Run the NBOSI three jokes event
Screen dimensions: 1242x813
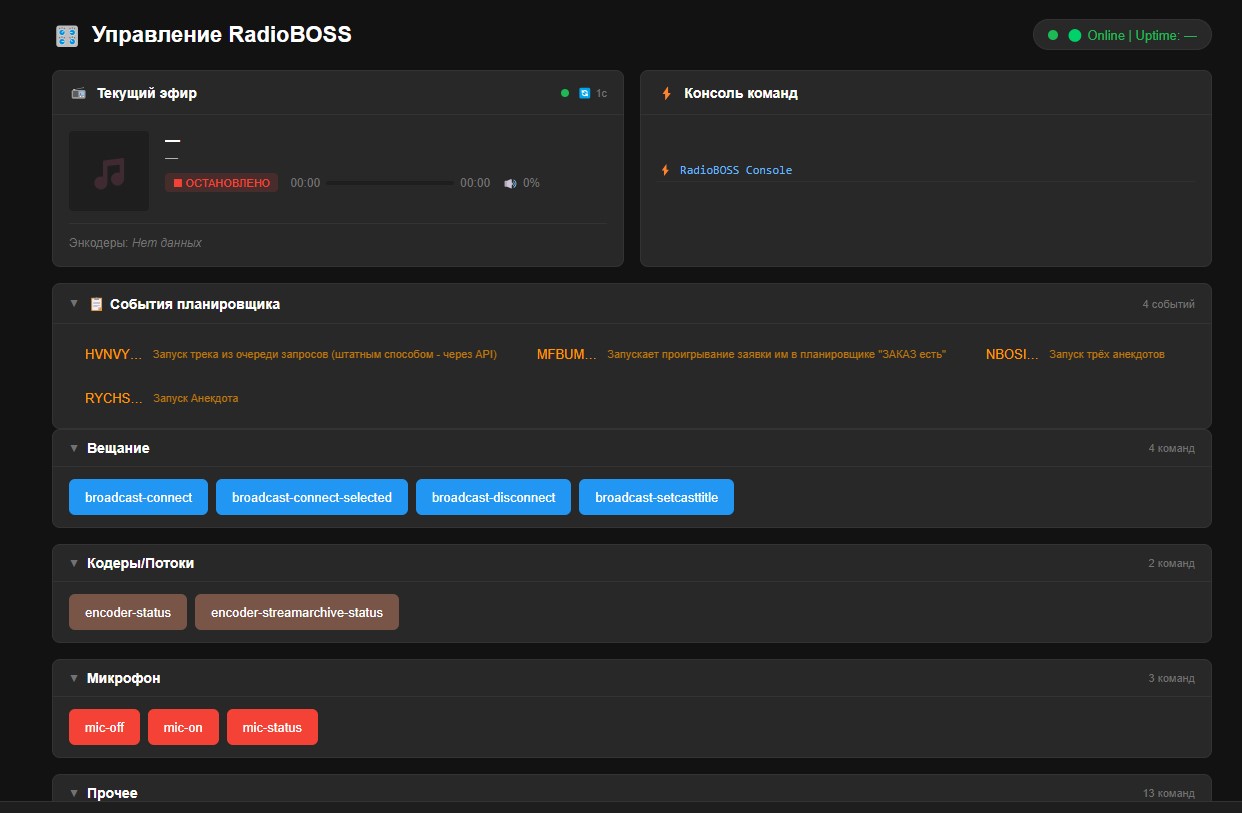(x=1075, y=354)
